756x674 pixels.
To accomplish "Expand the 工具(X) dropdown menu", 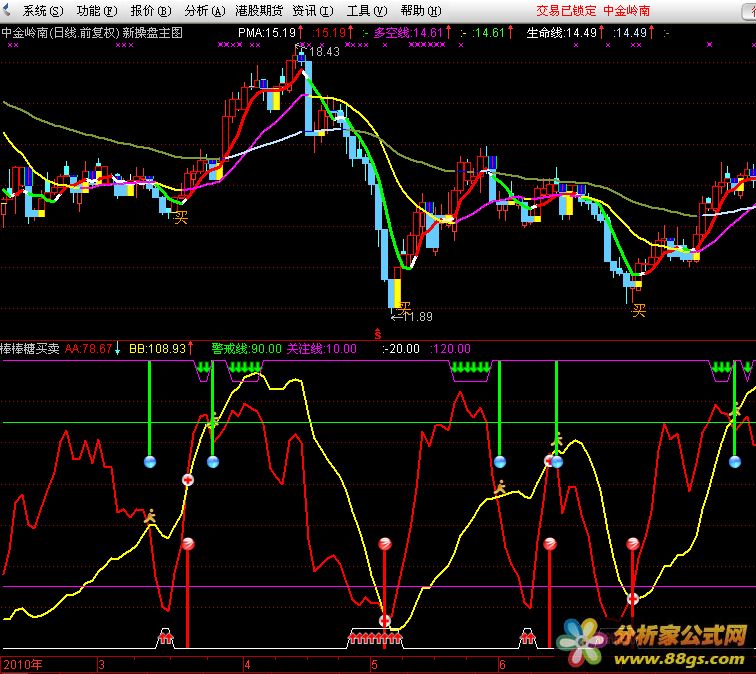I will [x=364, y=11].
